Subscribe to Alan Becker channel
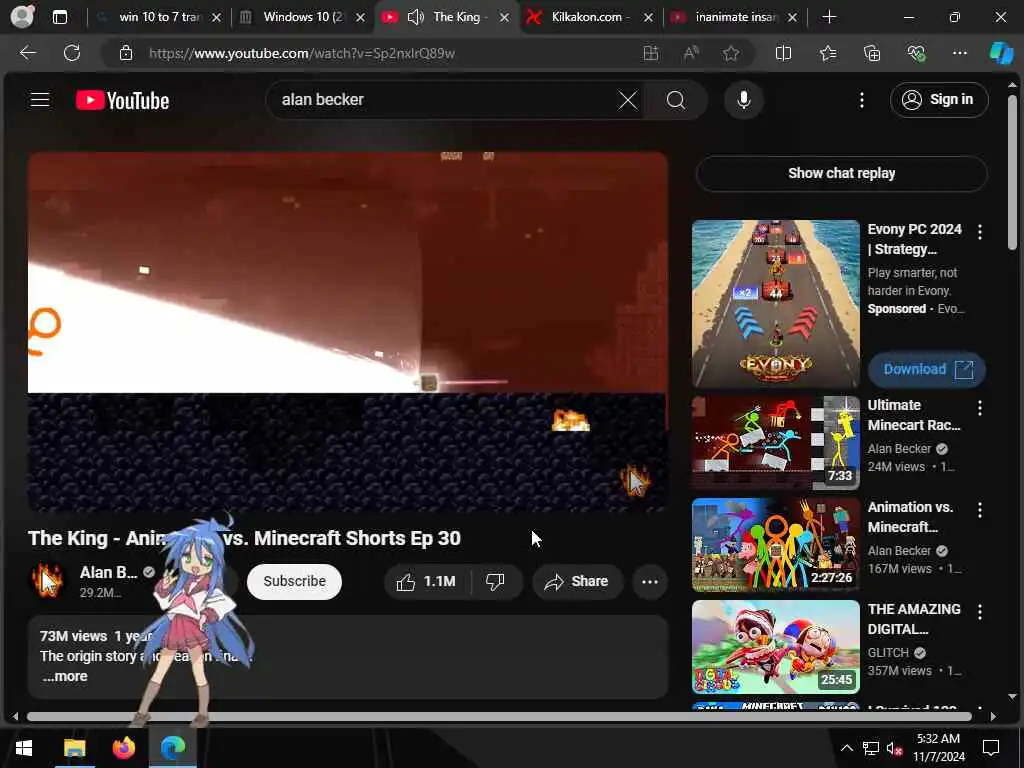This screenshot has height=768, width=1024. coord(294,581)
